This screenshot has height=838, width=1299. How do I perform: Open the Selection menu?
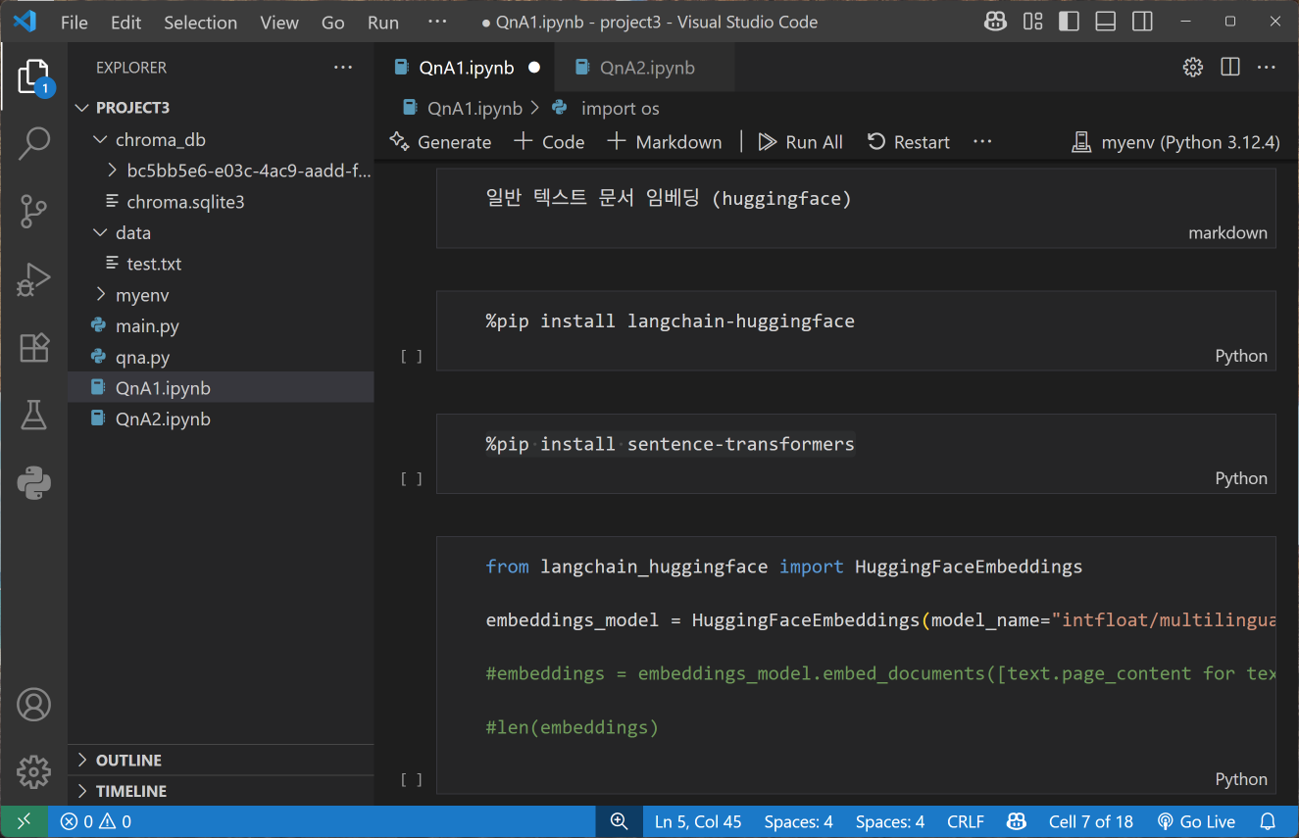(200, 22)
